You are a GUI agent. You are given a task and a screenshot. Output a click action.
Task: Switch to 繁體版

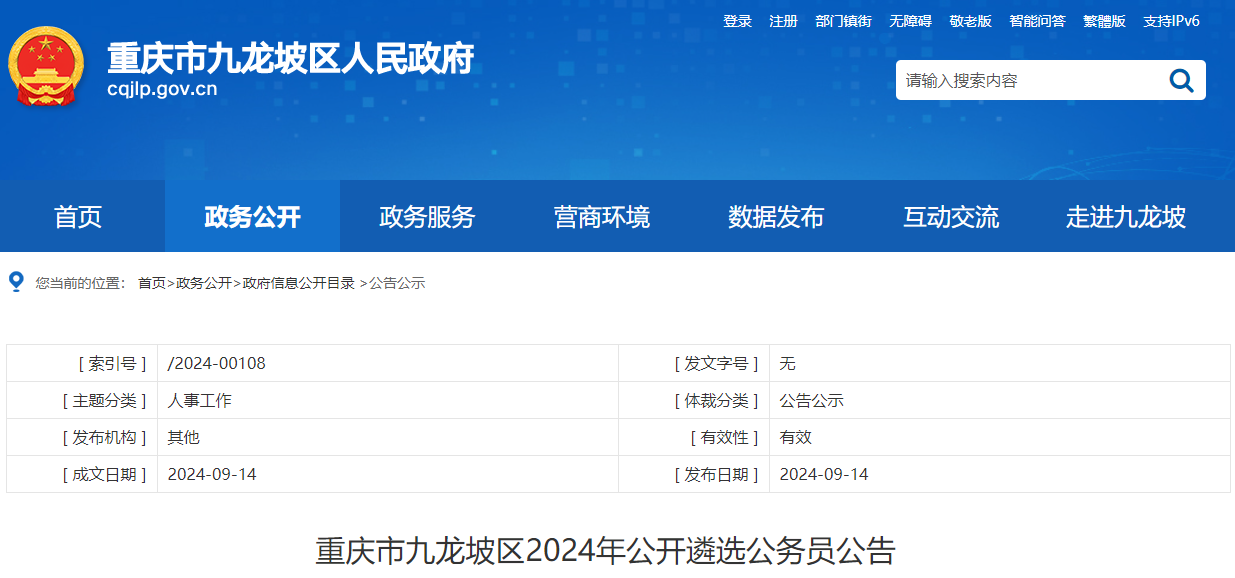click(1104, 21)
